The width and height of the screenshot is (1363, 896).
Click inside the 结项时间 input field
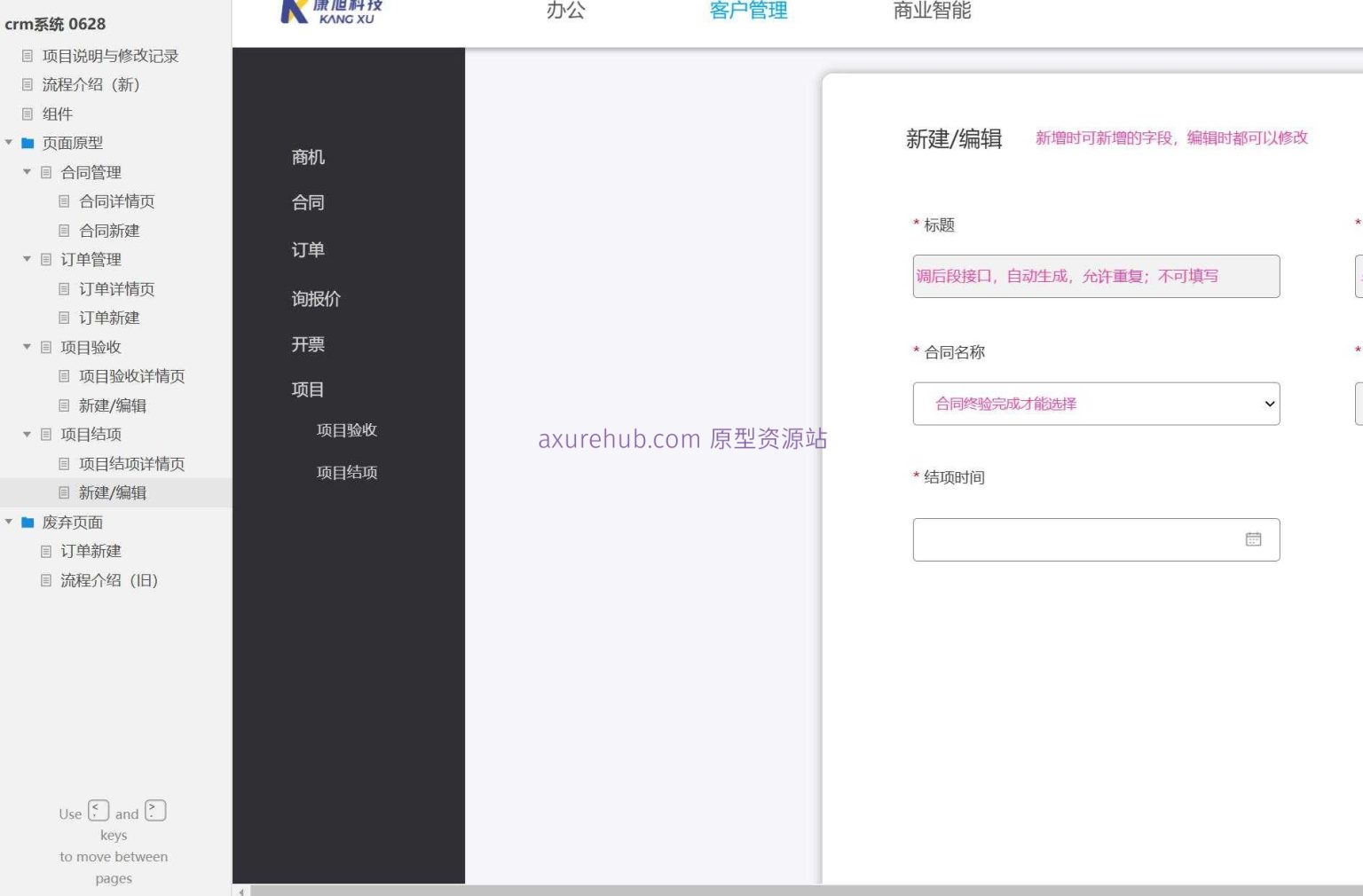click(1065, 538)
